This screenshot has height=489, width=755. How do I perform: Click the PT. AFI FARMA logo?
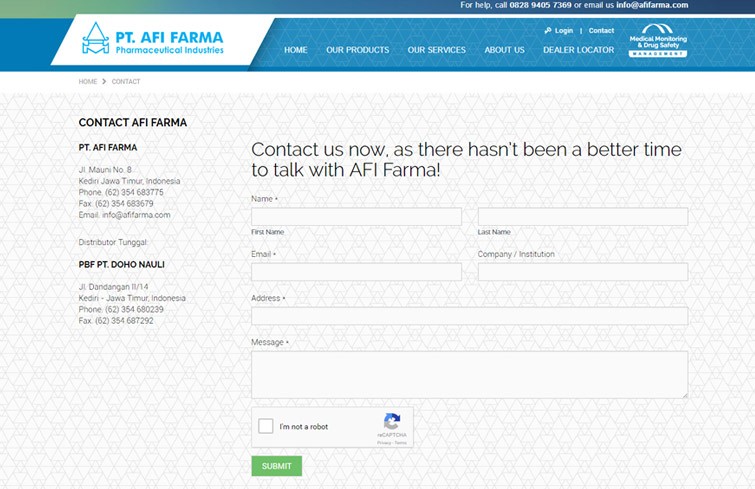click(153, 38)
